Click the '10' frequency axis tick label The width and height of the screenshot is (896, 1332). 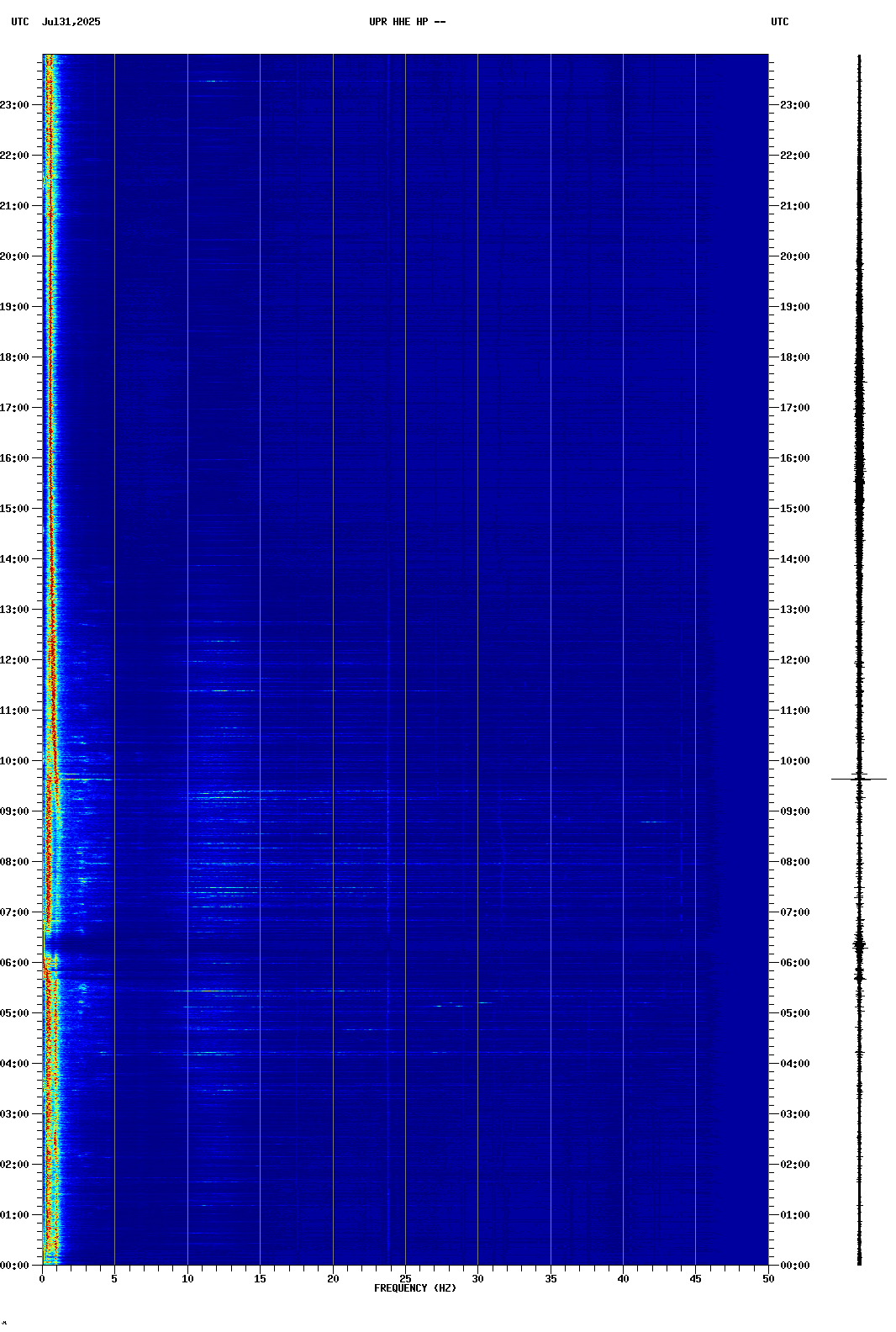click(187, 1279)
